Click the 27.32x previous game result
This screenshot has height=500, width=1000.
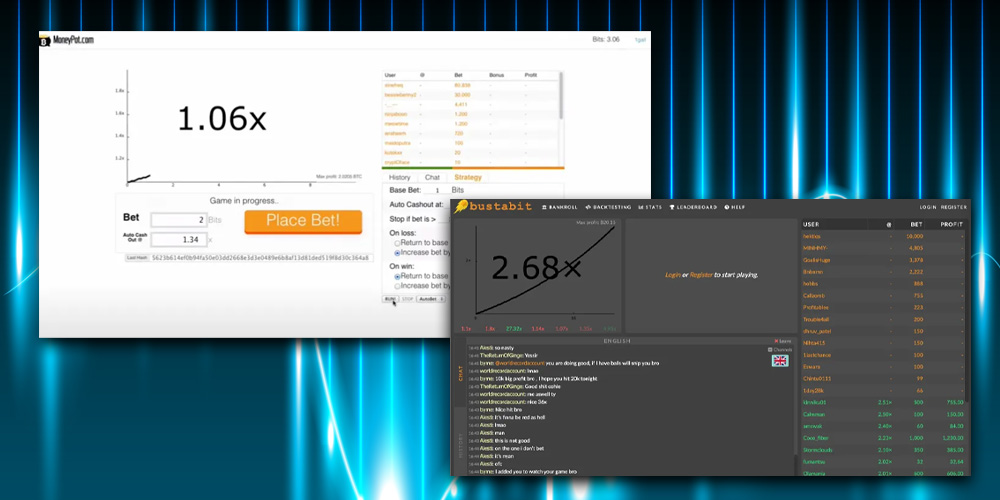tap(513, 328)
